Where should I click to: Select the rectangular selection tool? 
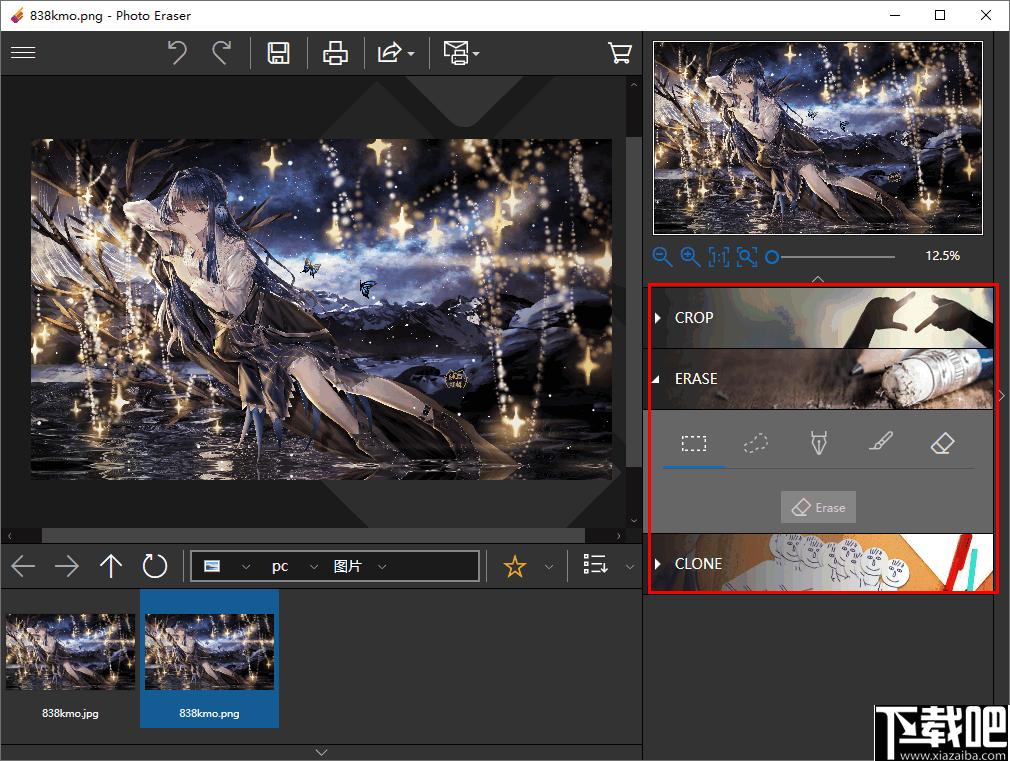[694, 443]
